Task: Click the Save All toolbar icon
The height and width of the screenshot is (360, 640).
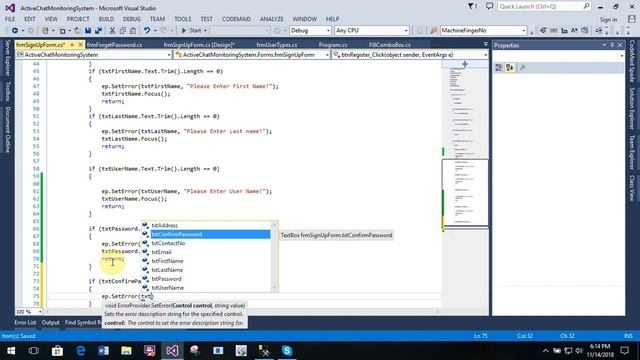Action: (x=98, y=31)
